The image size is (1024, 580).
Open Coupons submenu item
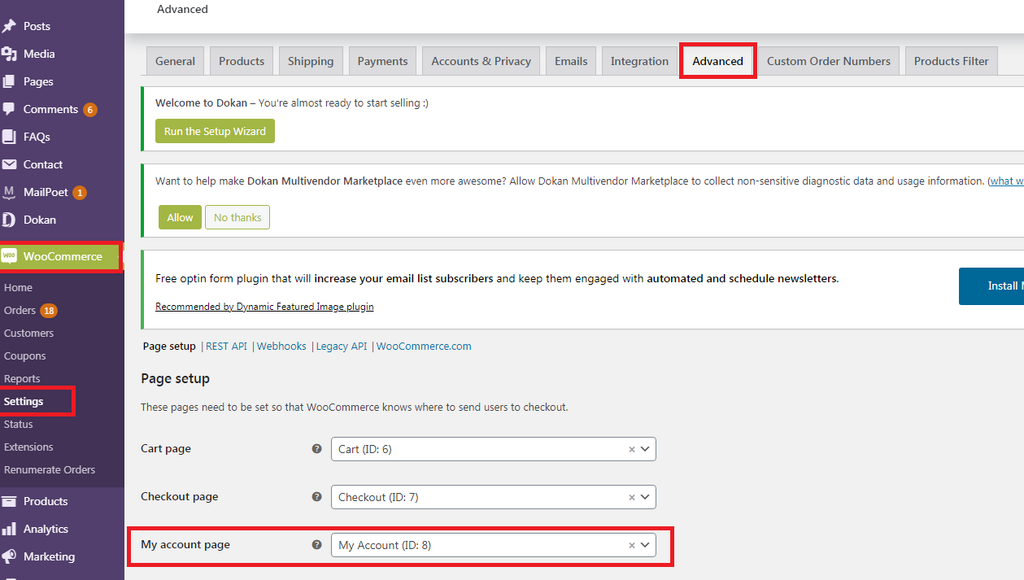click(x=25, y=356)
